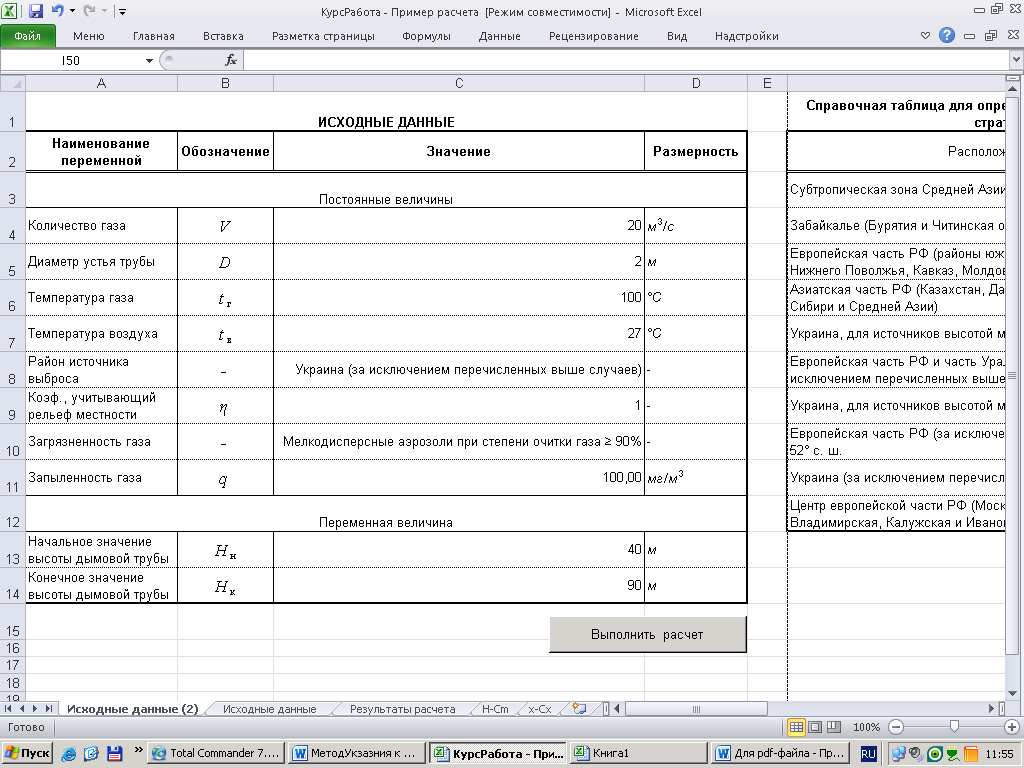Image resolution: width=1024 pixels, height=768 pixels.
Task: Switch to Normal view in the status bar
Action: click(796, 727)
